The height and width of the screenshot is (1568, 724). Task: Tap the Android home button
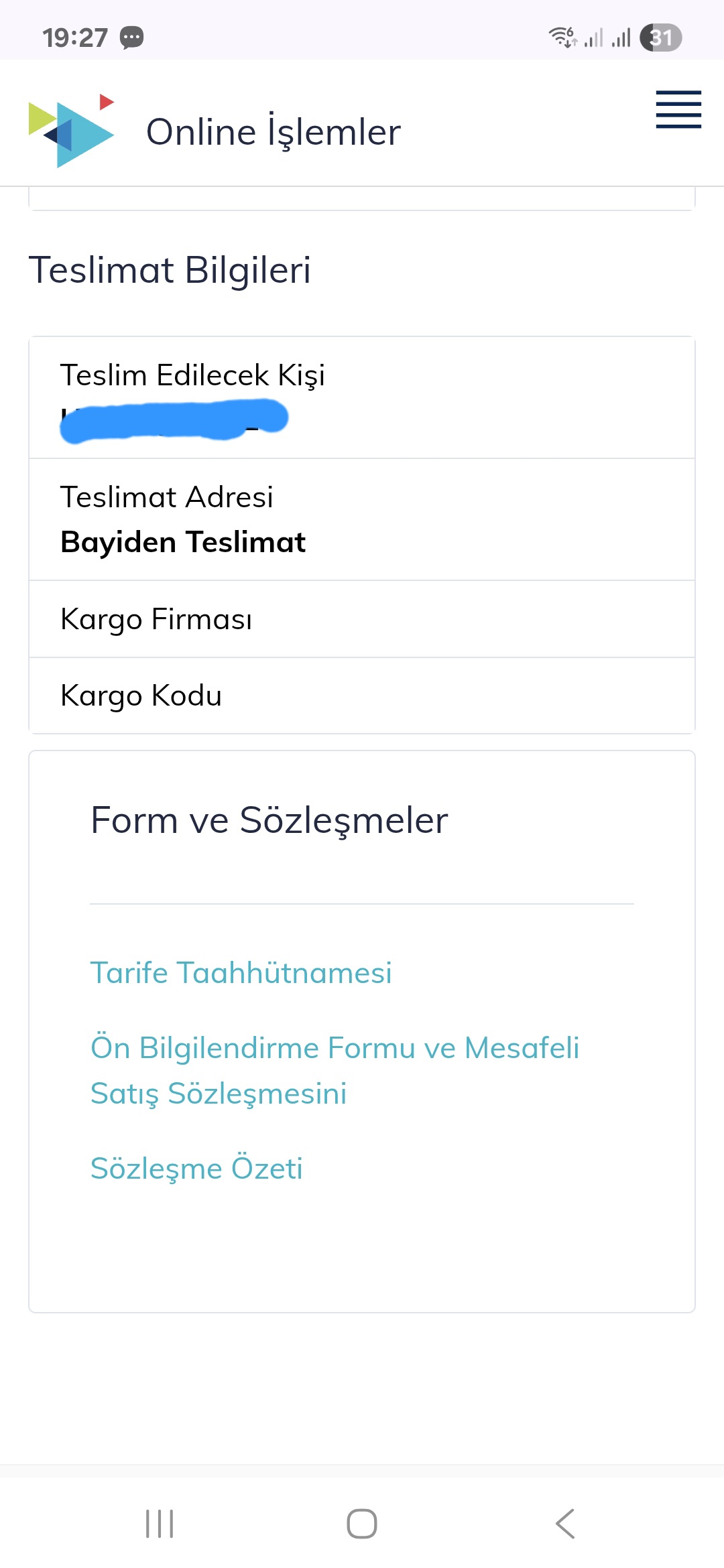click(362, 1524)
